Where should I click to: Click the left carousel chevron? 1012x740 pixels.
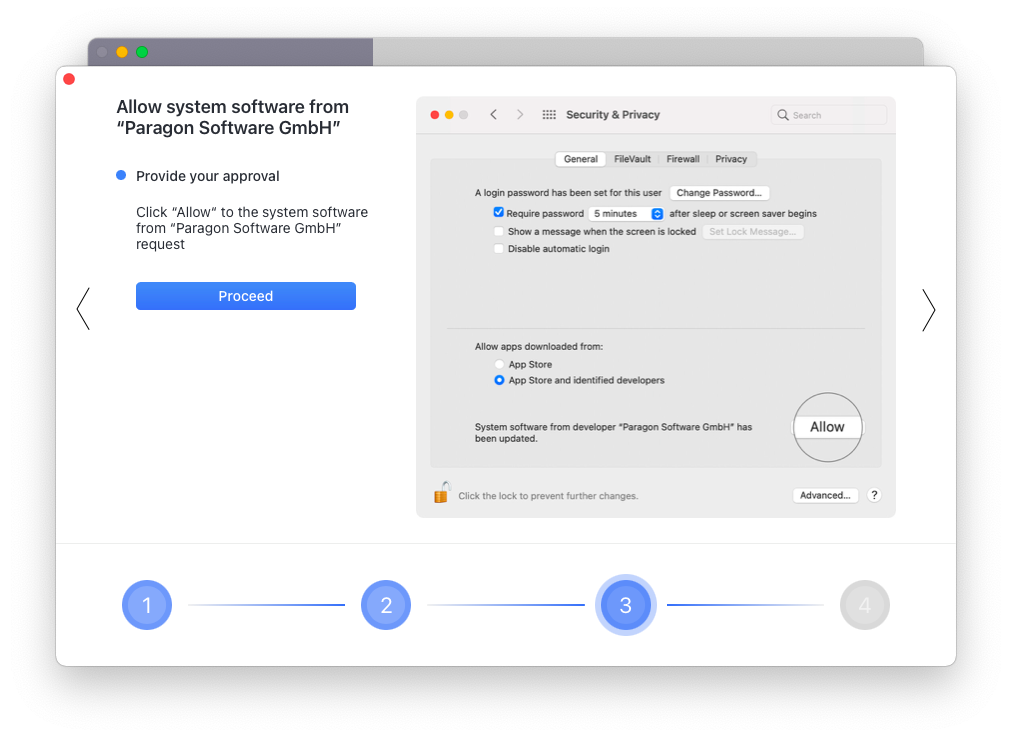pyautogui.click(x=83, y=308)
